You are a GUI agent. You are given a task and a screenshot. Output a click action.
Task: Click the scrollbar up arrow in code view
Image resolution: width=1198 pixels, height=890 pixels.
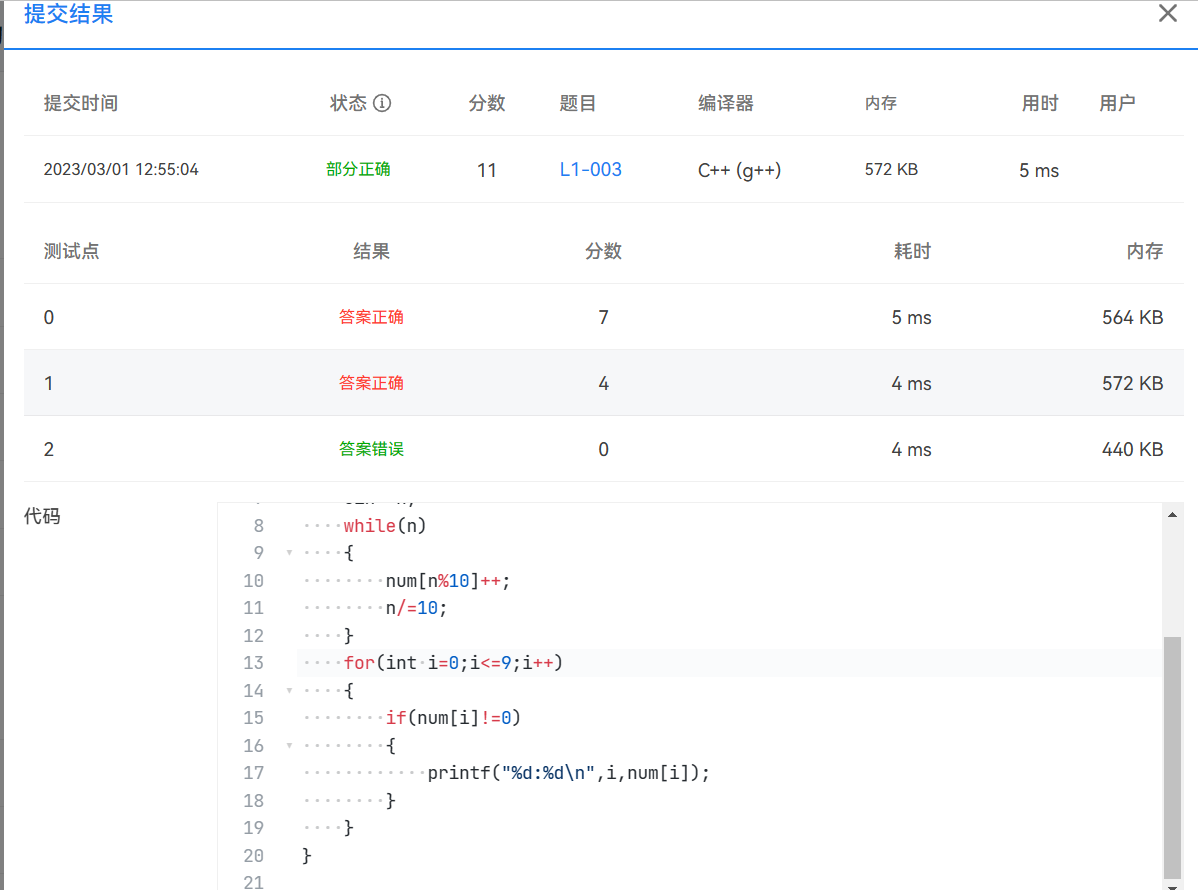(x=1172, y=513)
